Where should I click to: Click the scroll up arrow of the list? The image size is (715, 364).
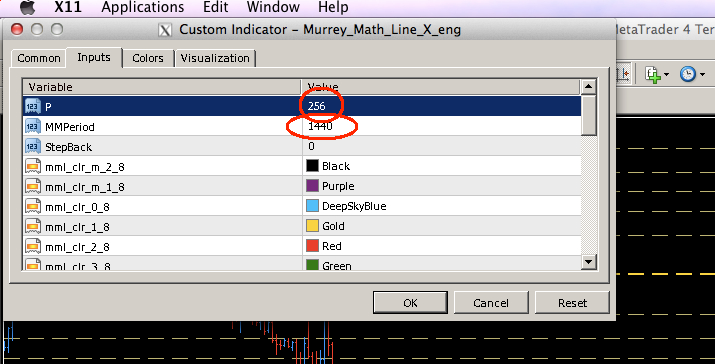coord(588,86)
